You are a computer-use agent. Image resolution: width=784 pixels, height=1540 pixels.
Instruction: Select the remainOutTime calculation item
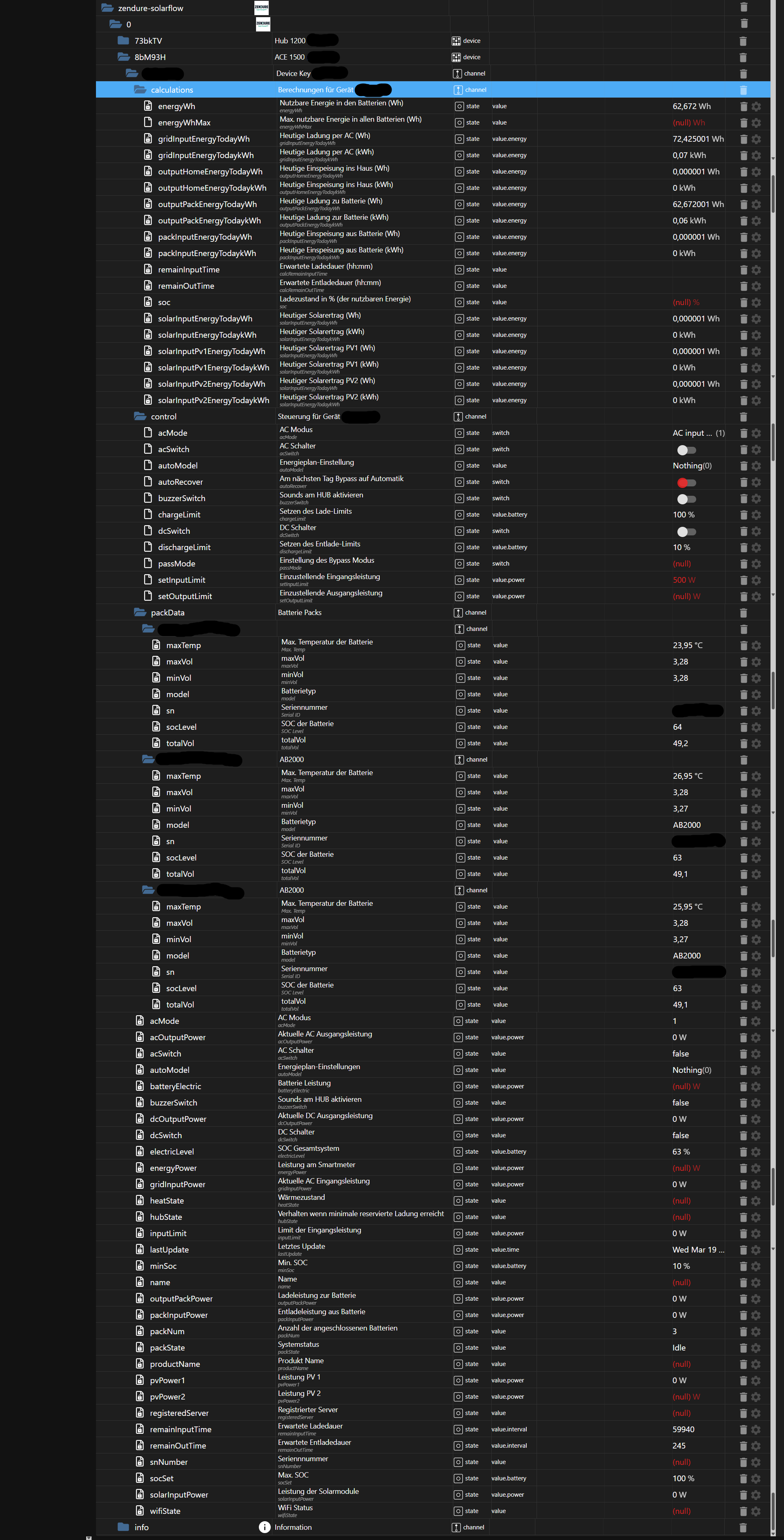(x=186, y=286)
